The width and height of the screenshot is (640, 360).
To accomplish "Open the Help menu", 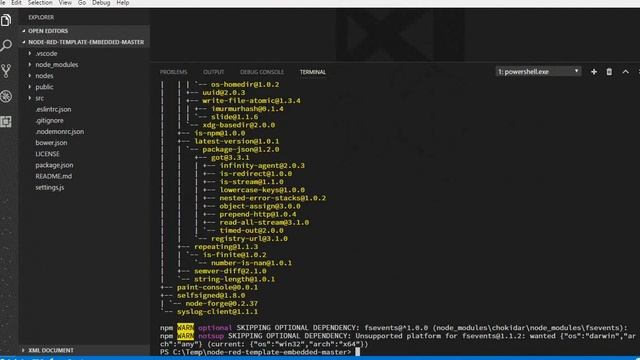I will [x=123, y=3].
